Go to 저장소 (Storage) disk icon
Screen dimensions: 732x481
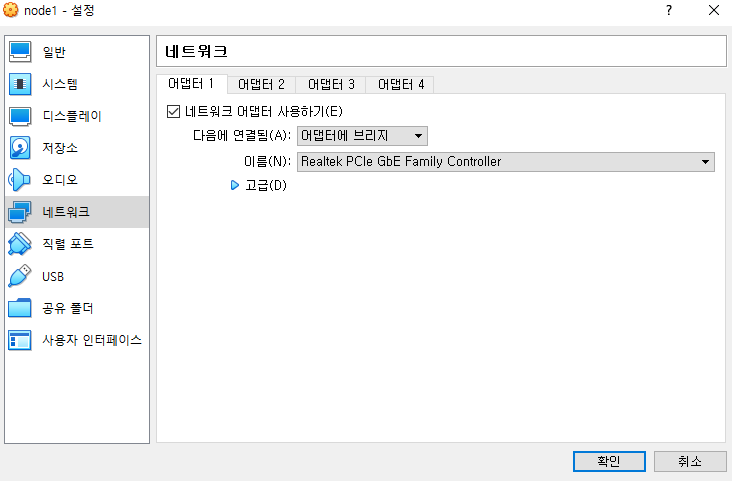(21, 148)
